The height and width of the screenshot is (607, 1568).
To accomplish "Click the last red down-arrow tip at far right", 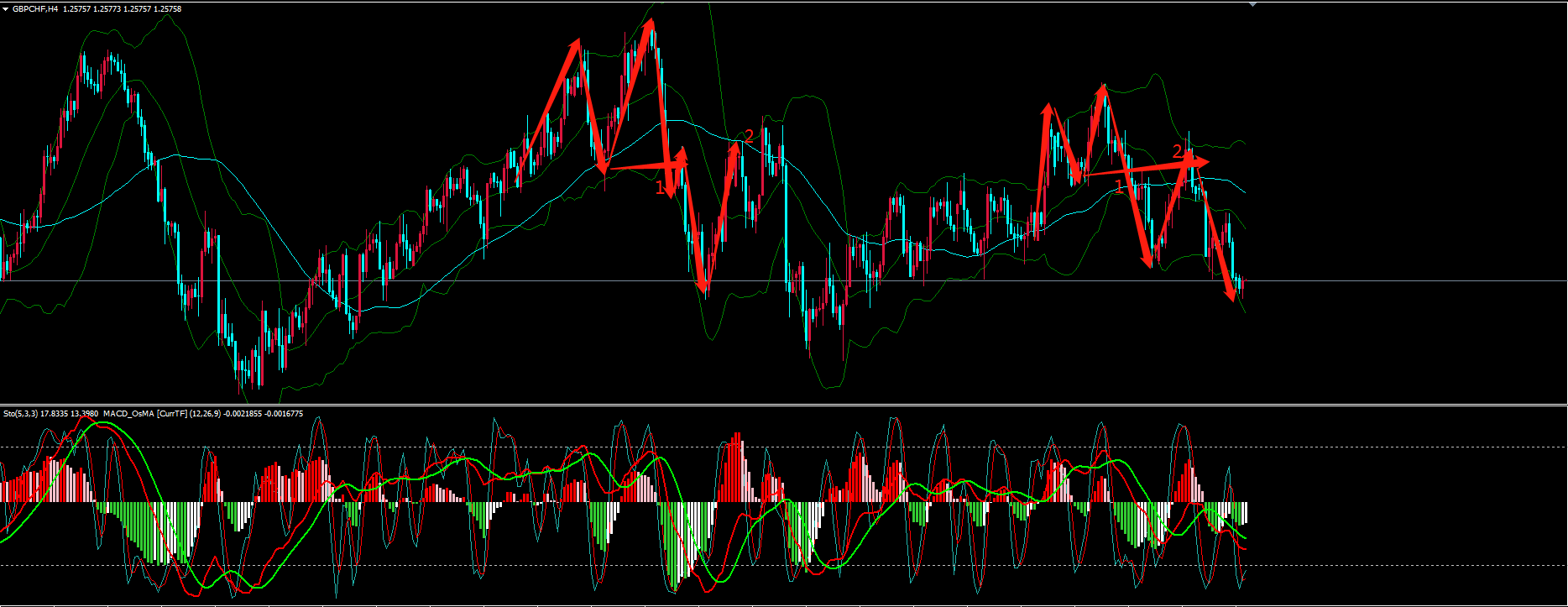I will (x=1231, y=296).
